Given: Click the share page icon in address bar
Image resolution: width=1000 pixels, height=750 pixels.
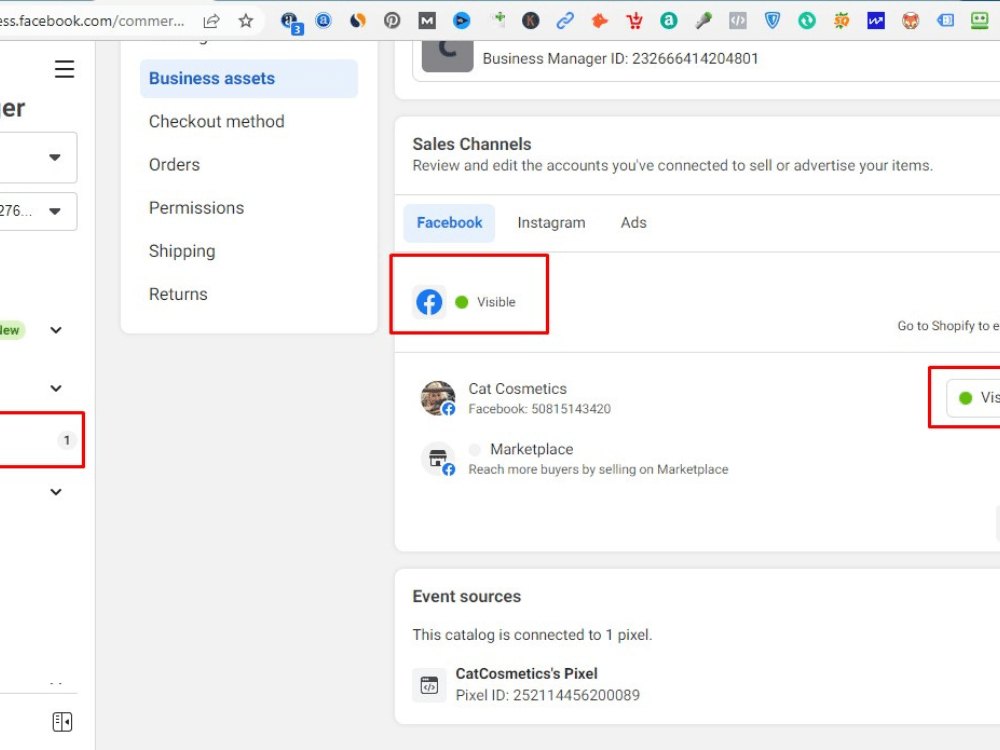Looking at the screenshot, I should pos(211,21).
